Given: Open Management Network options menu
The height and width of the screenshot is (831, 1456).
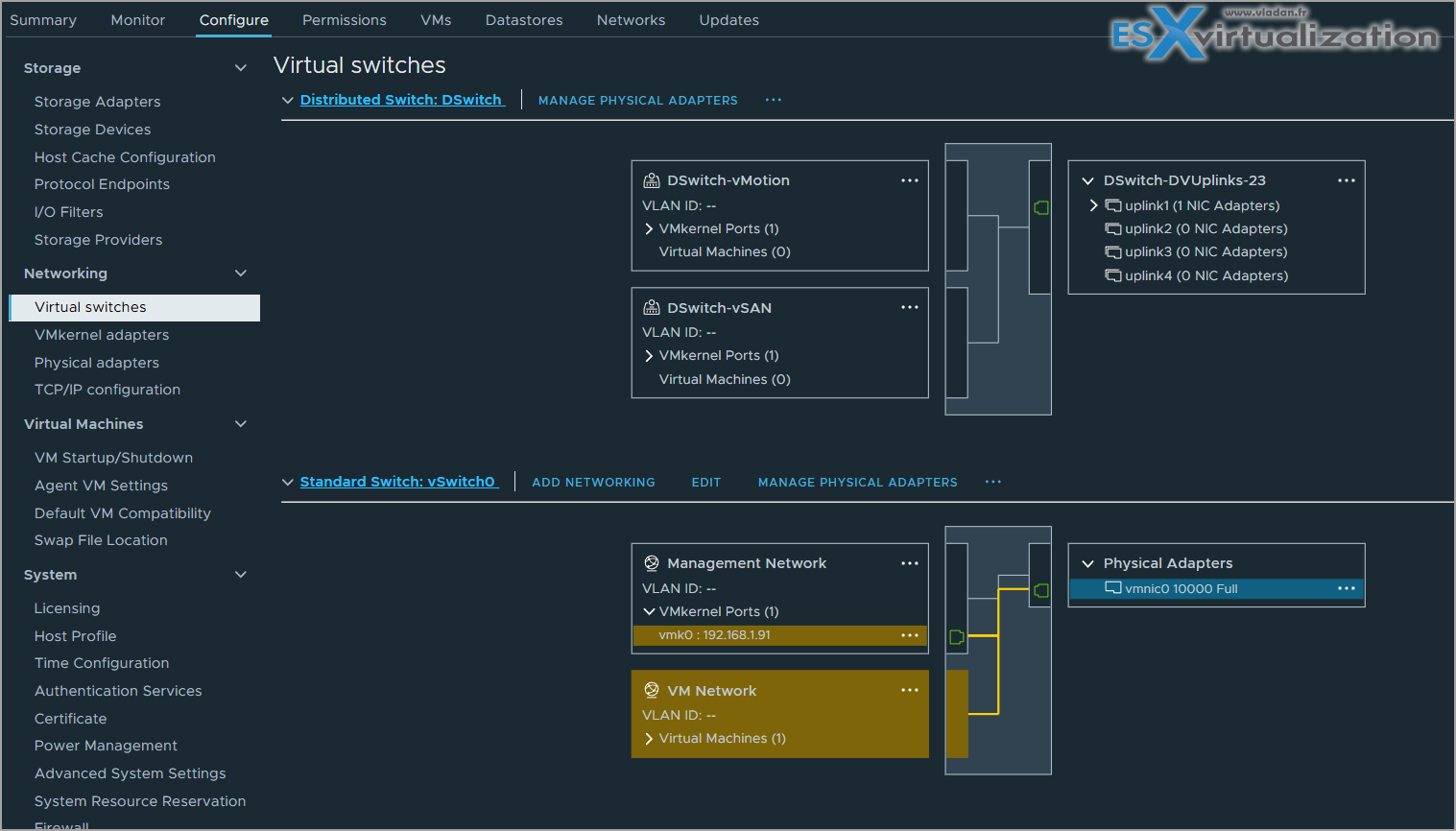Looking at the screenshot, I should click(x=910, y=563).
